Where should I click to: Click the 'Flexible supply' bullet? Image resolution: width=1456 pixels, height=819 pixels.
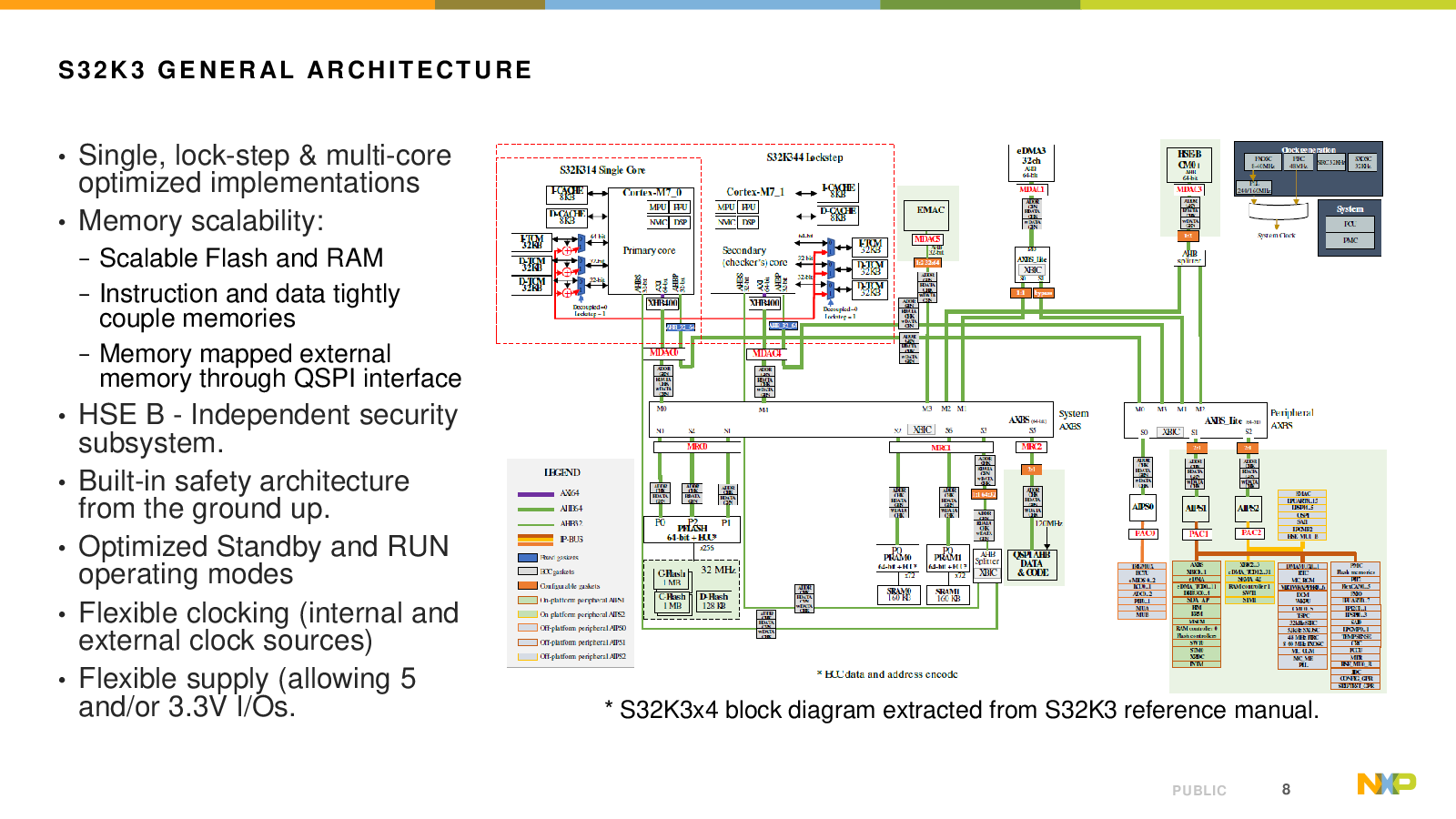coord(247,693)
